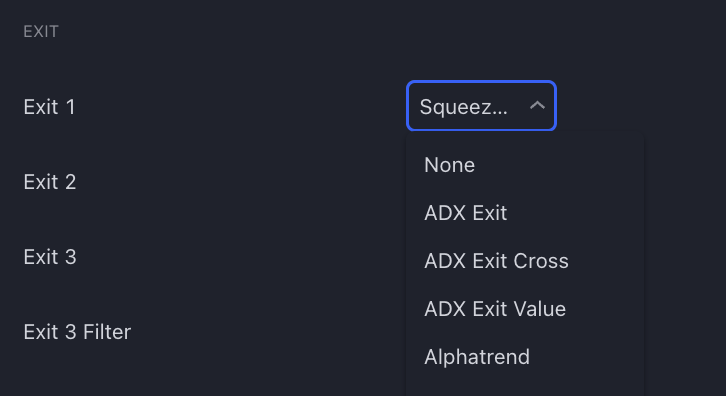This screenshot has width=726, height=396.
Task: Choose Alphatrend as the exit type
Action: click(525, 357)
